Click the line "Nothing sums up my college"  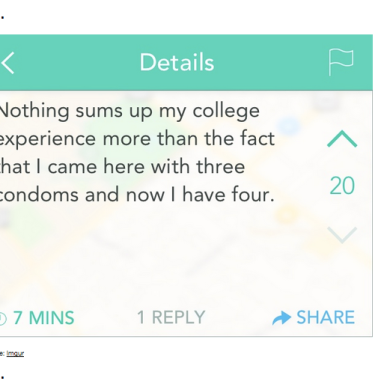tap(129, 111)
